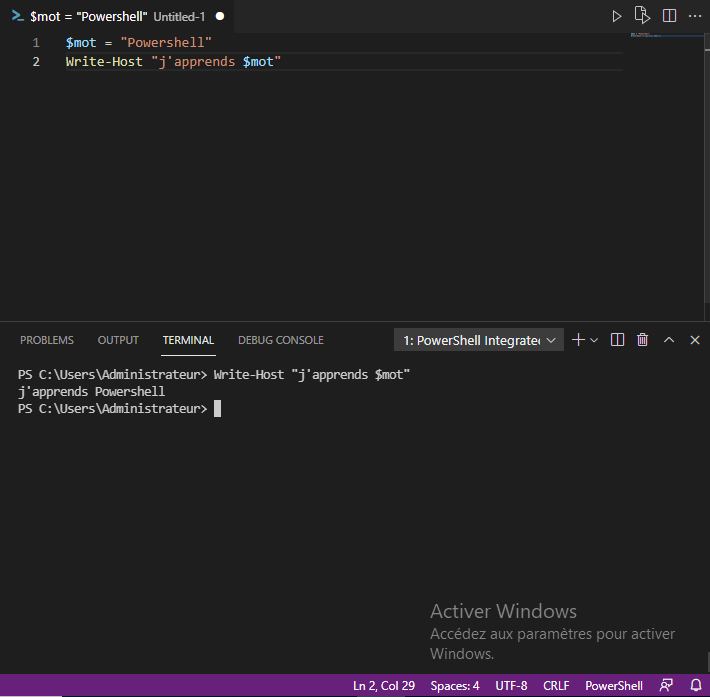Image resolution: width=710 pixels, height=697 pixels.
Task: Split the editor to the right
Action: pos(669,16)
